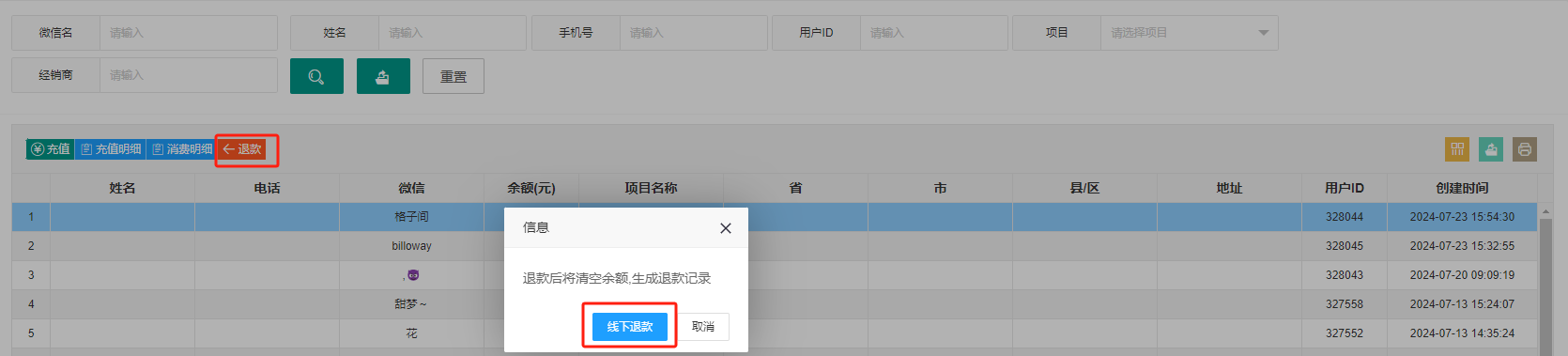Select the row with 微信 格子间
The width and height of the screenshot is (1568, 356).
[775, 217]
